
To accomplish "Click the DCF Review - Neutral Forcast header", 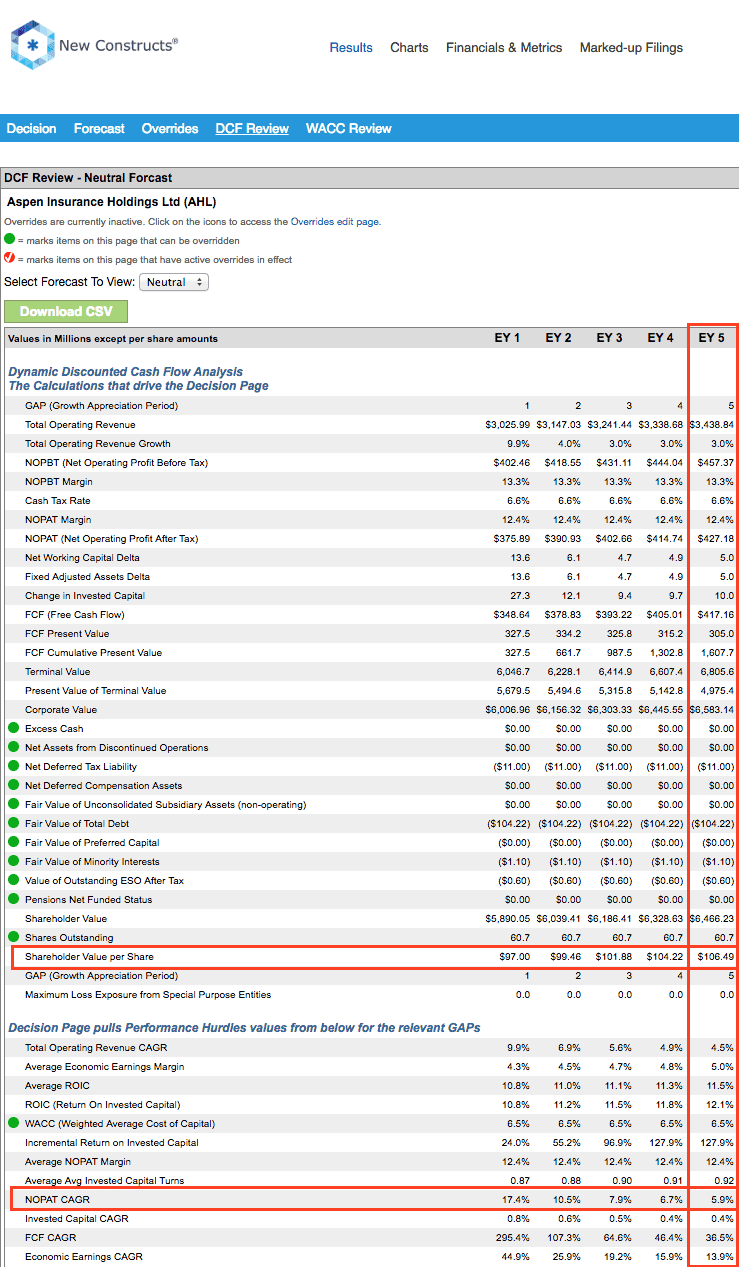I will [88, 177].
